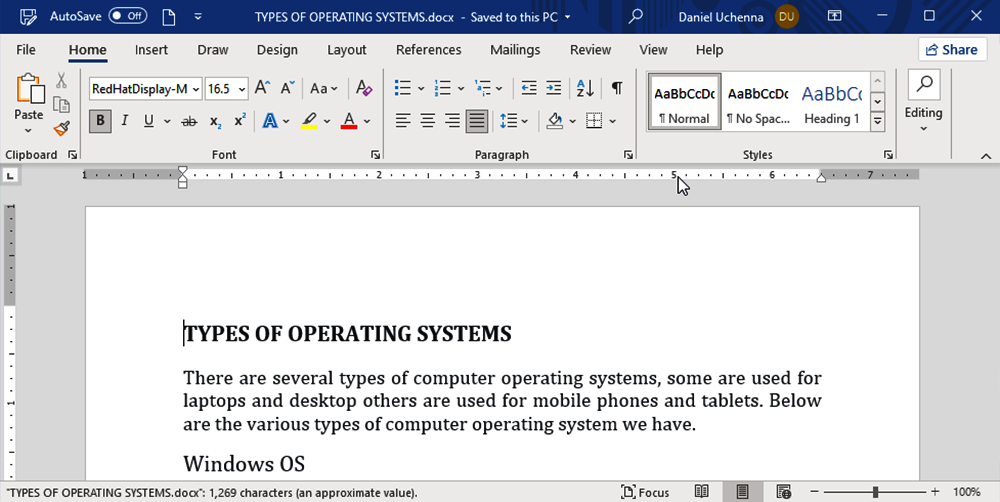Image resolution: width=1000 pixels, height=502 pixels.
Task: Open the search magnifier in title bar
Action: pos(635,17)
